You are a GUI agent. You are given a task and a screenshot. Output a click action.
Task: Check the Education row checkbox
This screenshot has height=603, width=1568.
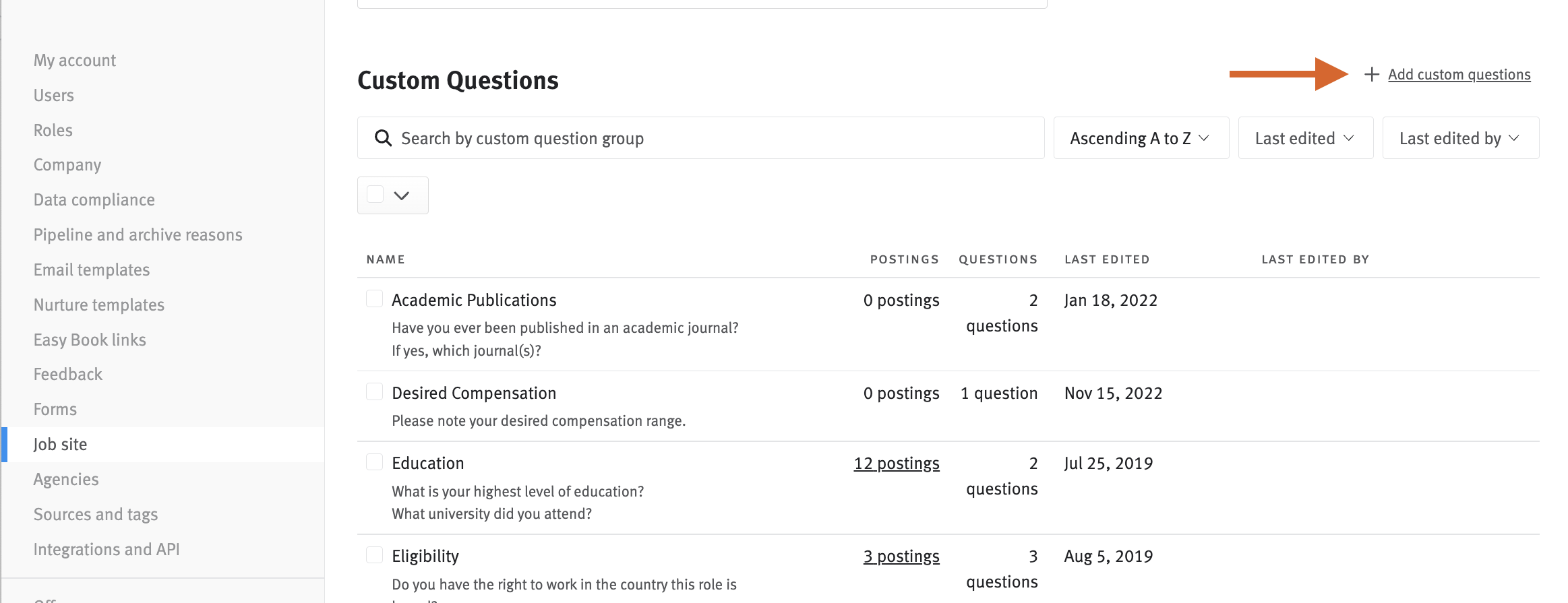pos(374,462)
